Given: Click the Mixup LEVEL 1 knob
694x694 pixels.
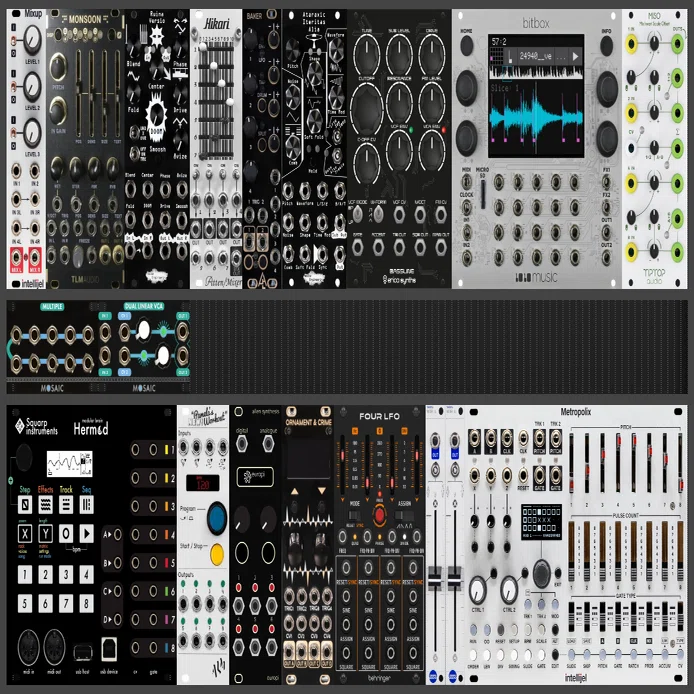Looking at the screenshot, I should 32,40.
